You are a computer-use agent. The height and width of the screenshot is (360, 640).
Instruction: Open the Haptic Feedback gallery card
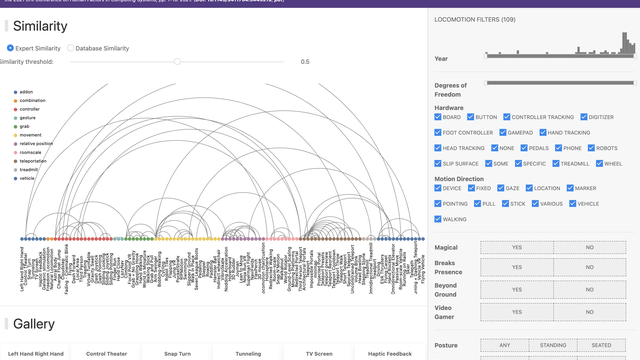390,354
